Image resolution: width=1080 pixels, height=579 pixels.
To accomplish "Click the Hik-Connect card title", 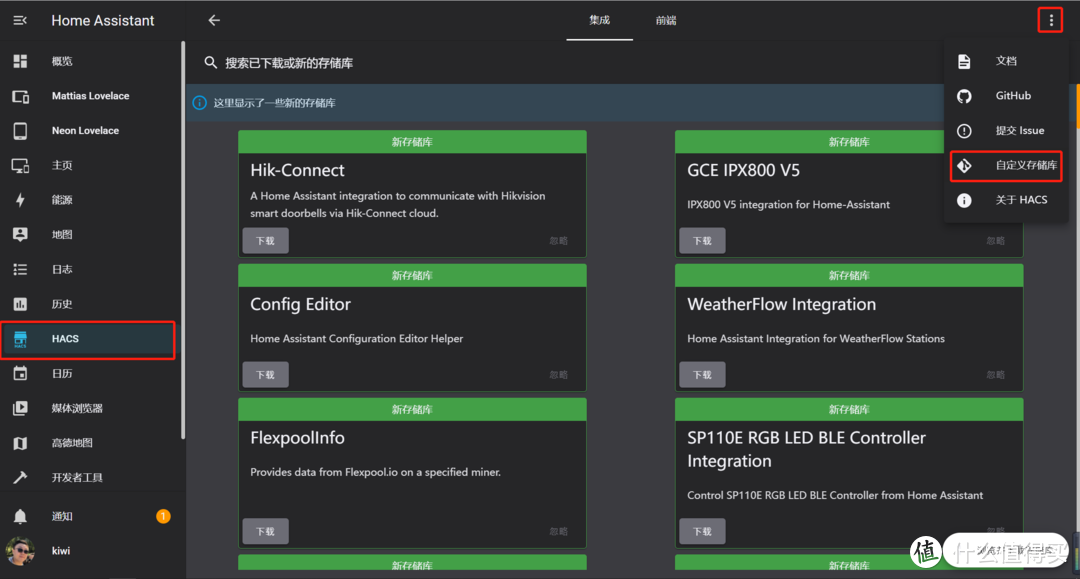I will click(x=298, y=170).
